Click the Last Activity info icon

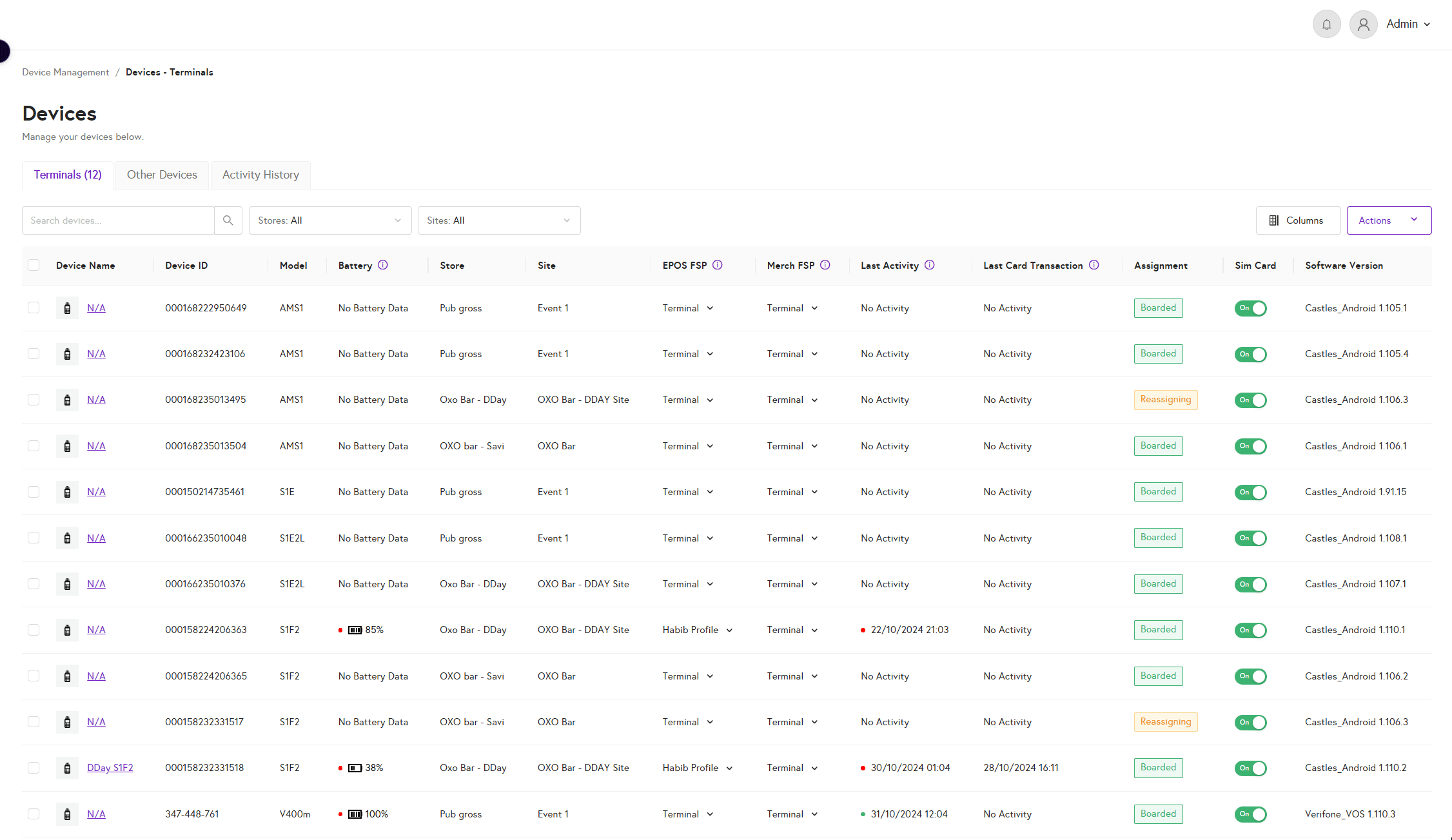pos(930,265)
